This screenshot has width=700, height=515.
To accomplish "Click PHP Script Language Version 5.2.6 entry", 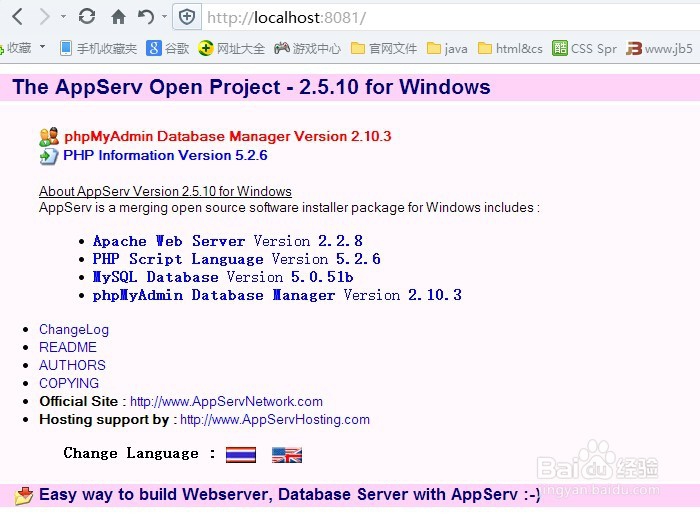I will [237, 259].
